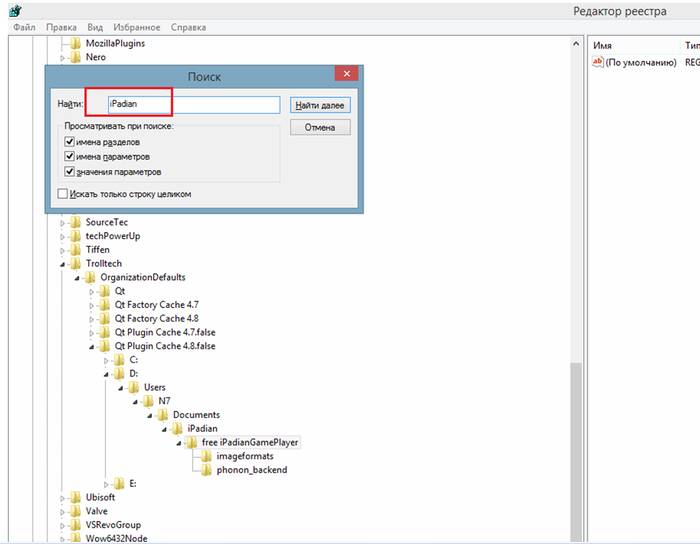Select the MozillaPlugins folder icon
The width and height of the screenshot is (700, 544).
point(76,44)
